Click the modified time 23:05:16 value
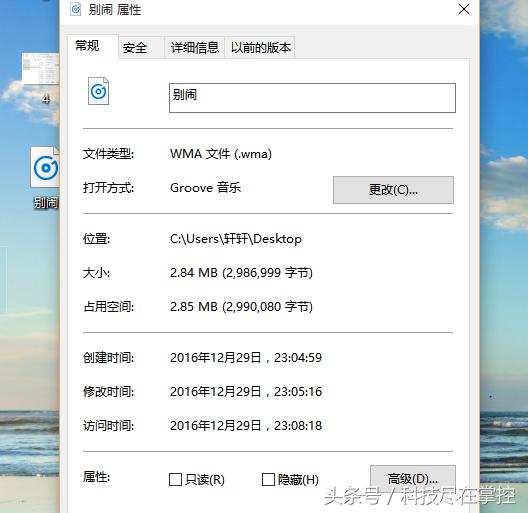 point(246,391)
